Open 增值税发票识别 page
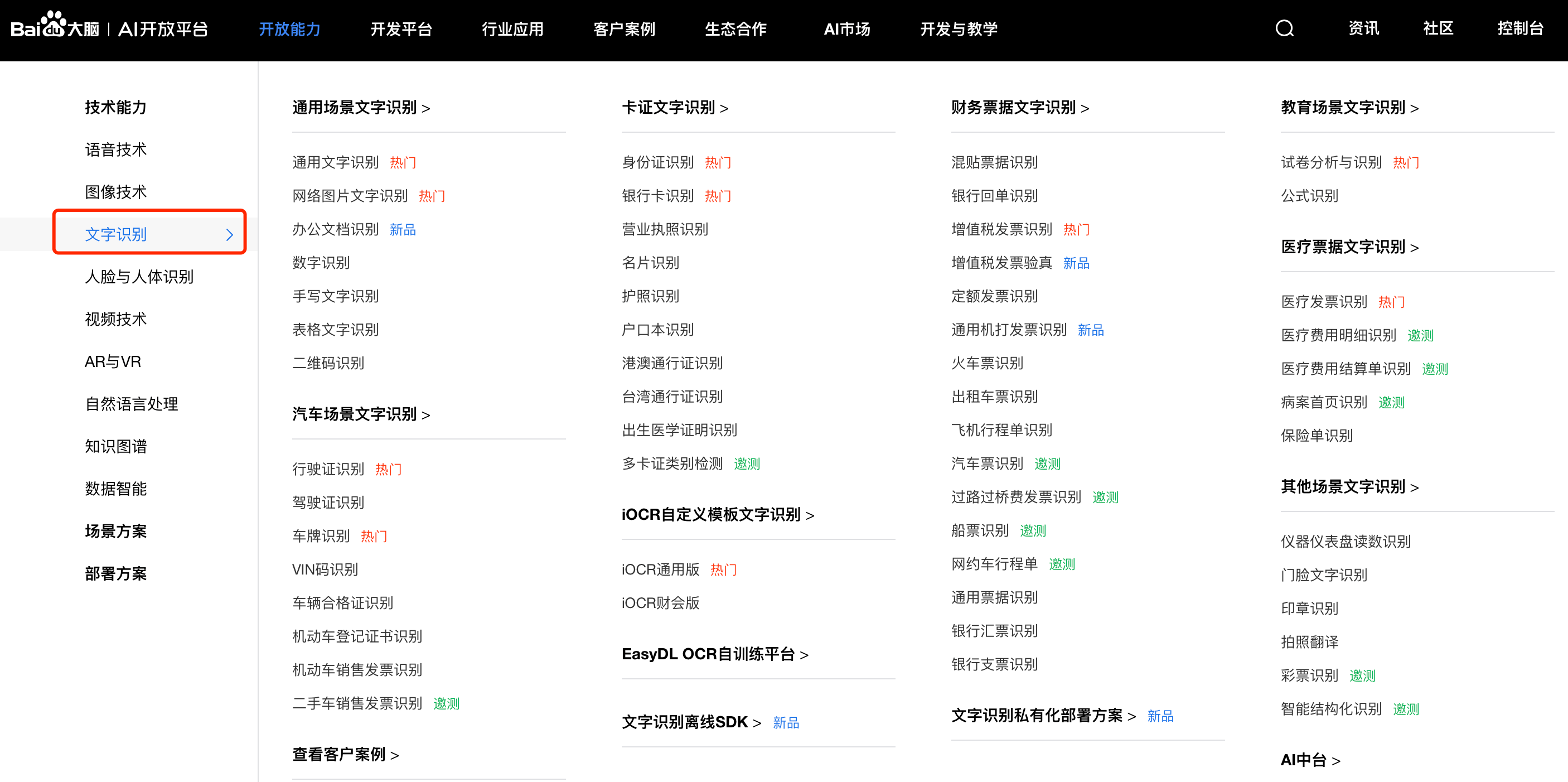1568x782 pixels. [x=1001, y=229]
